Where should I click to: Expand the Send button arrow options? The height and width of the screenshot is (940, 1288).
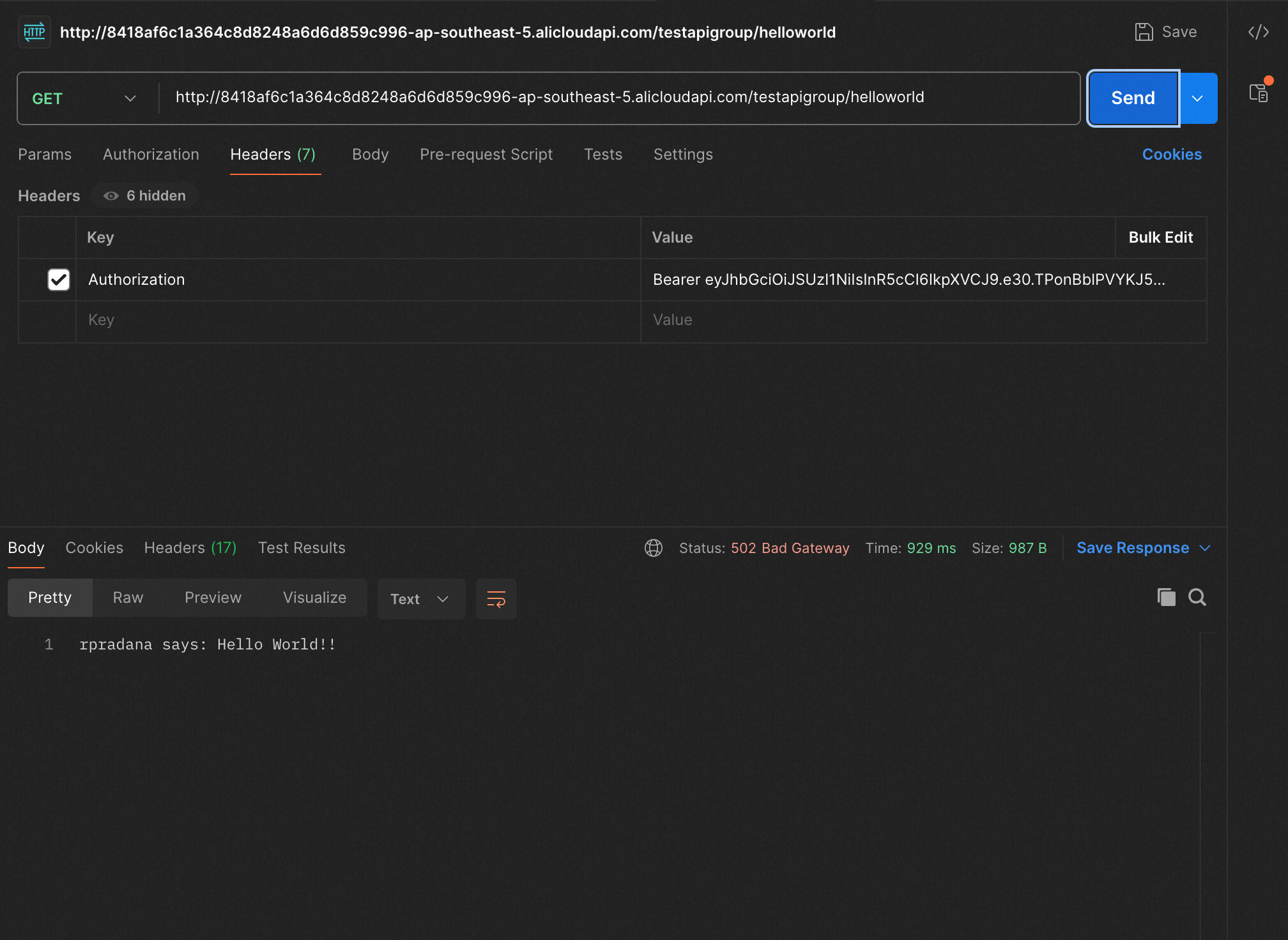point(1197,98)
